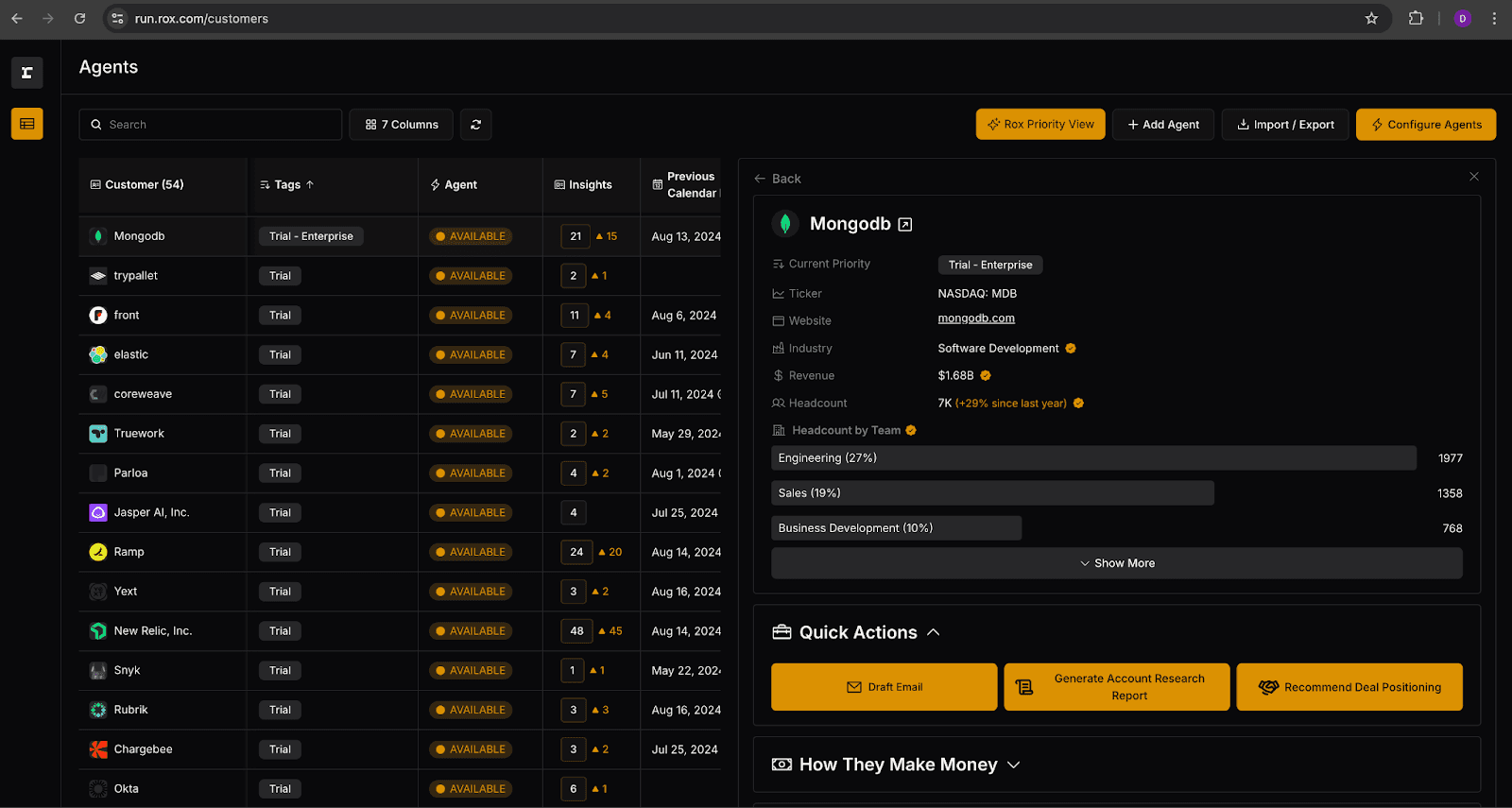
Task: Toggle the Rox Priority View
Action: 1039,125
